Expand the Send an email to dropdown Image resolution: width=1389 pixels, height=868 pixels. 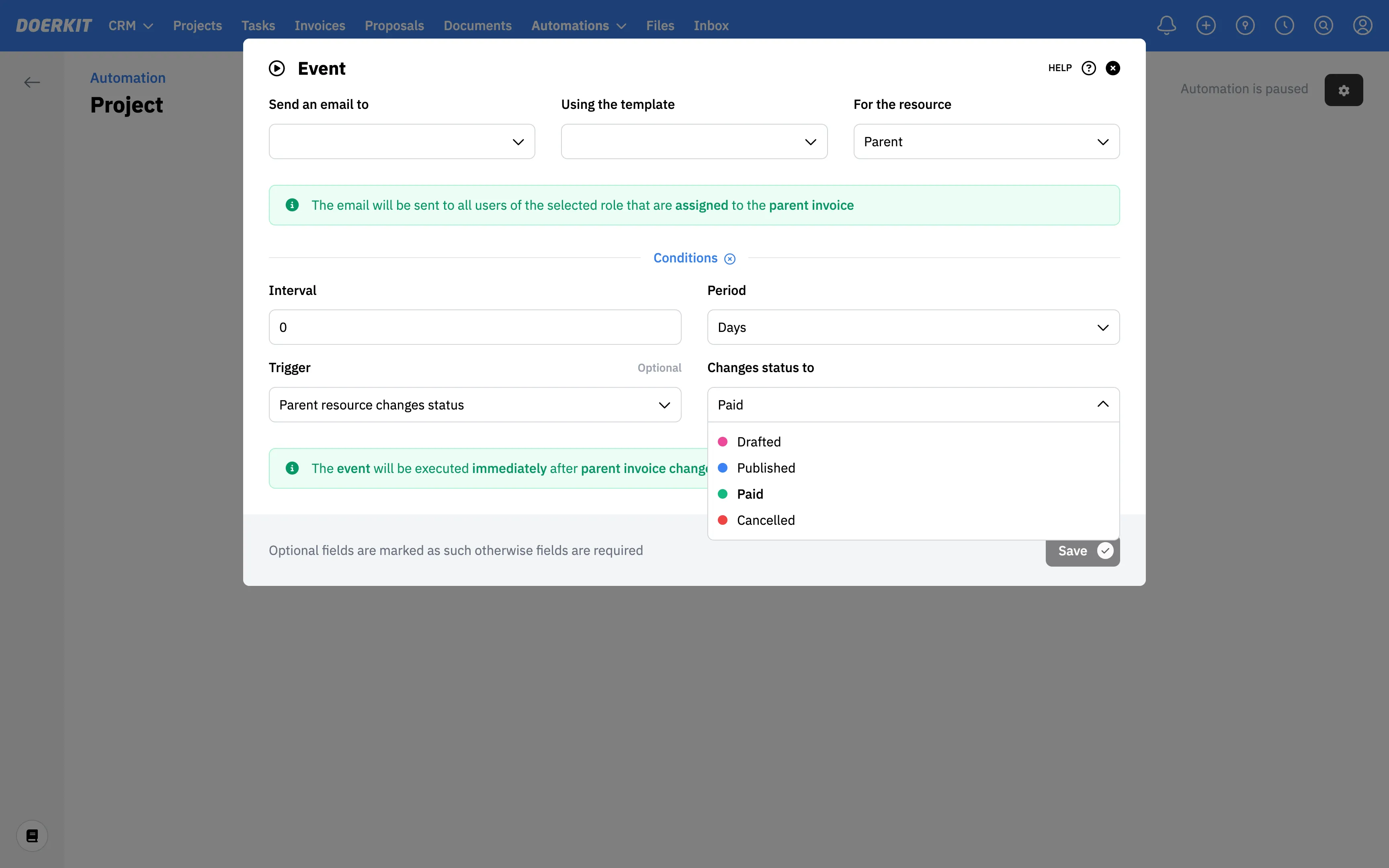[x=402, y=142]
